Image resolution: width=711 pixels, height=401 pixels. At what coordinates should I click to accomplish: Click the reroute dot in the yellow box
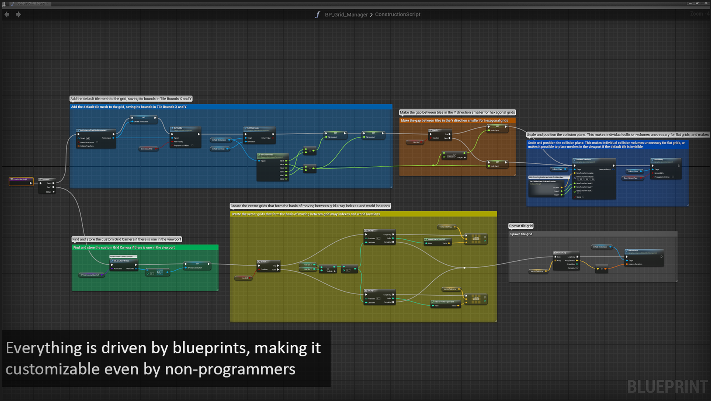tap(464, 268)
